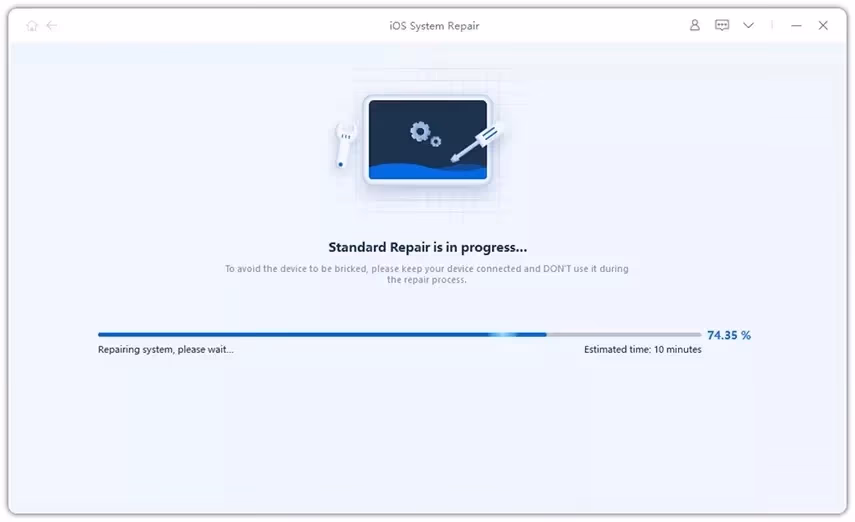Click the Home icon in title bar
This screenshot has width=855, height=522.
[32, 25]
